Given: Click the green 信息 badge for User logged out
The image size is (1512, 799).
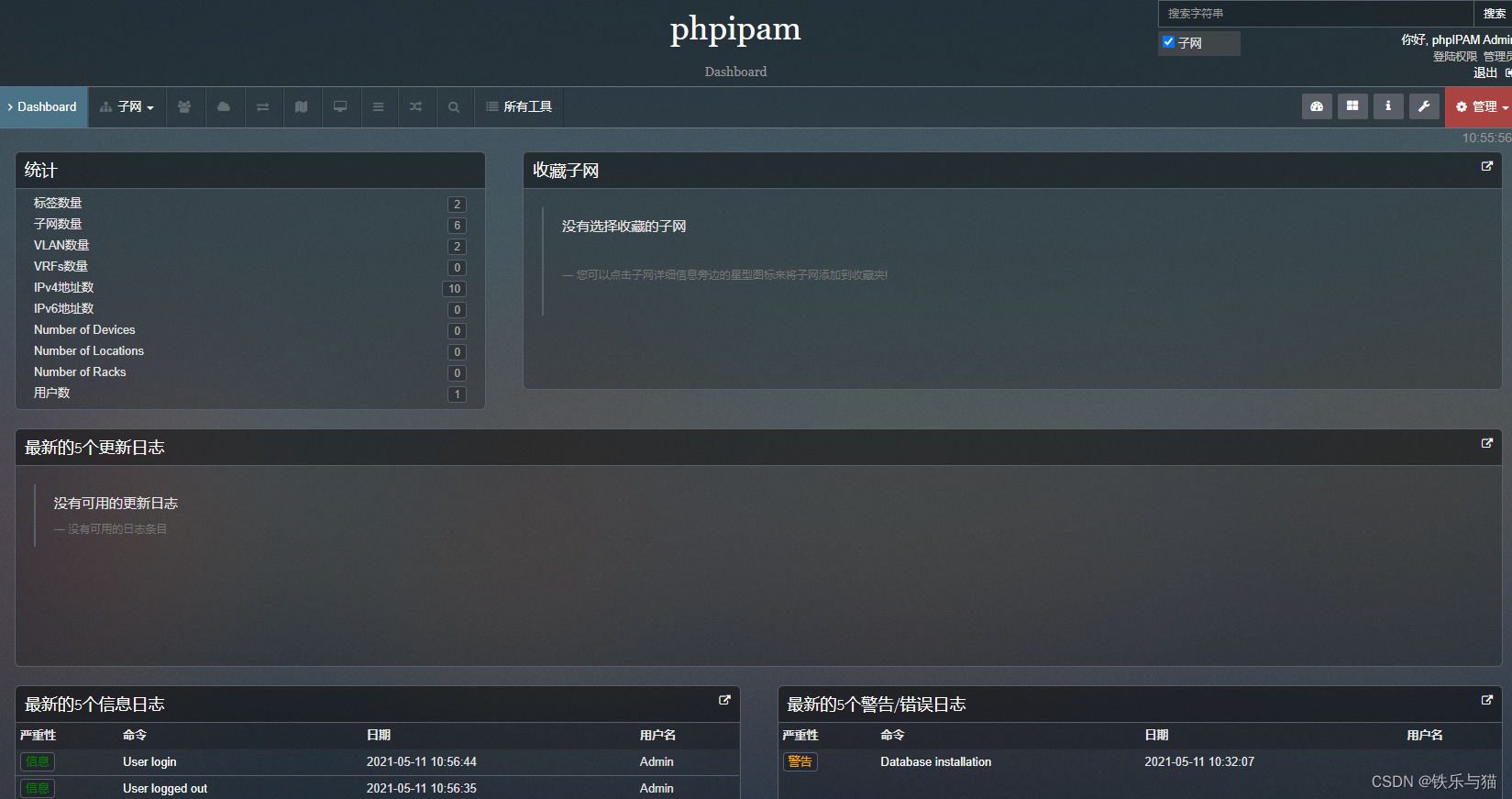Looking at the screenshot, I should (38, 788).
